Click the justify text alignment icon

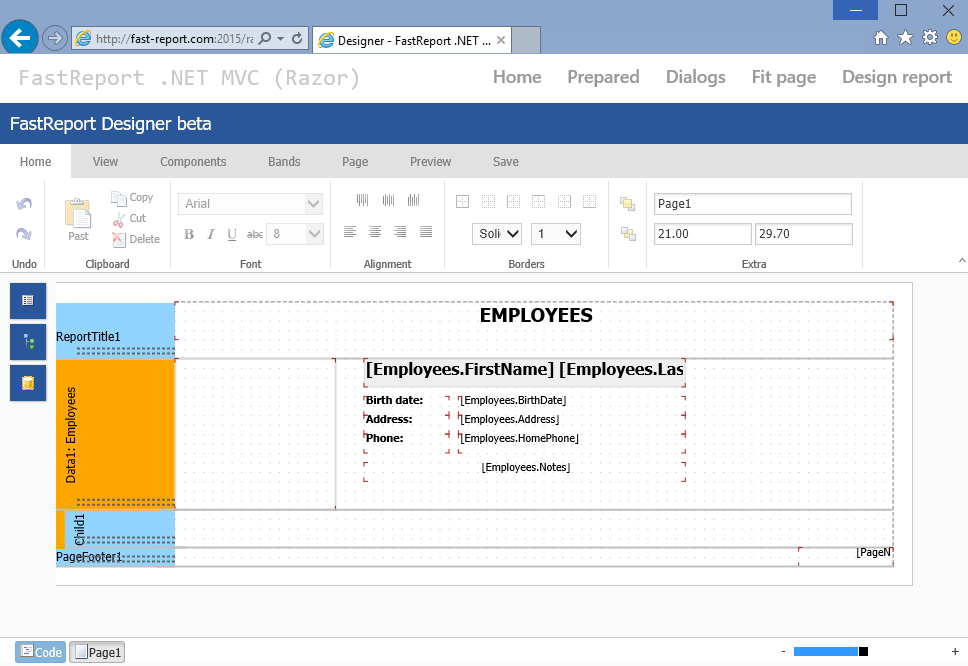pos(426,232)
